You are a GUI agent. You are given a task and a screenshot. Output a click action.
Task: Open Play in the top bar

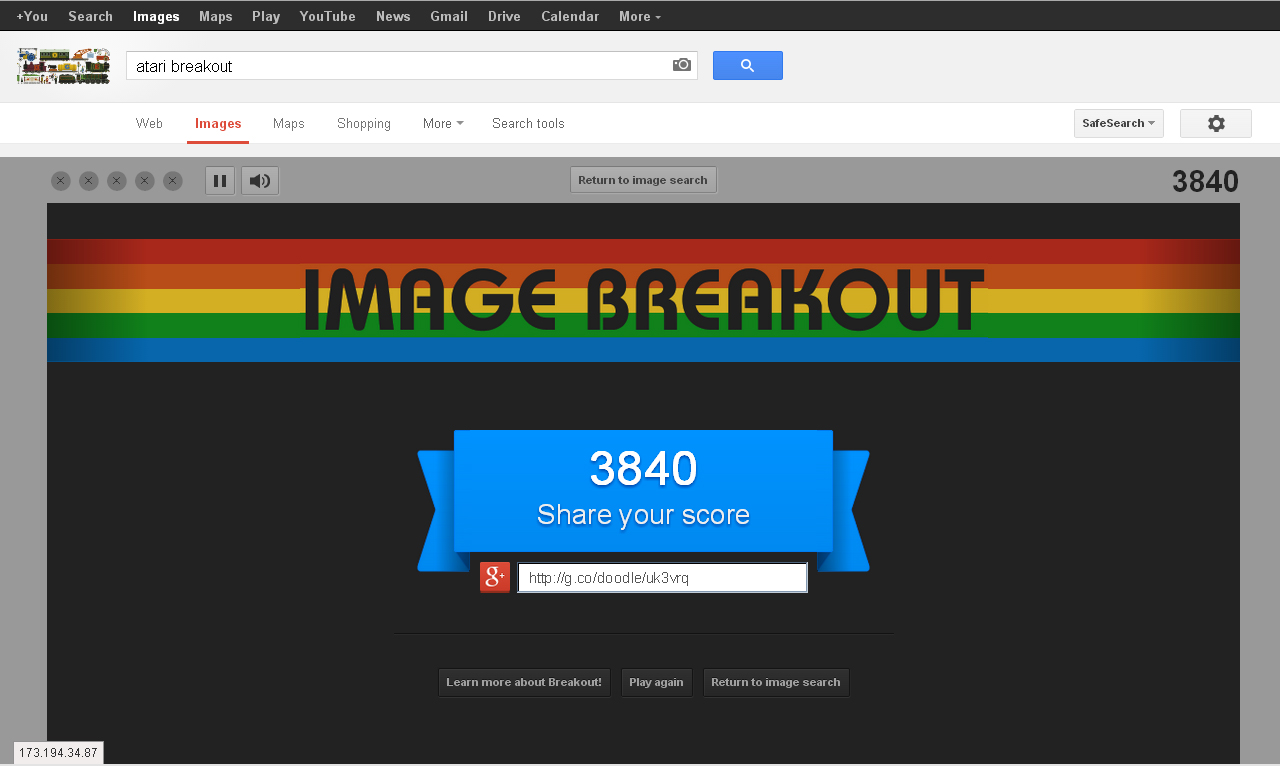pyautogui.click(x=266, y=16)
